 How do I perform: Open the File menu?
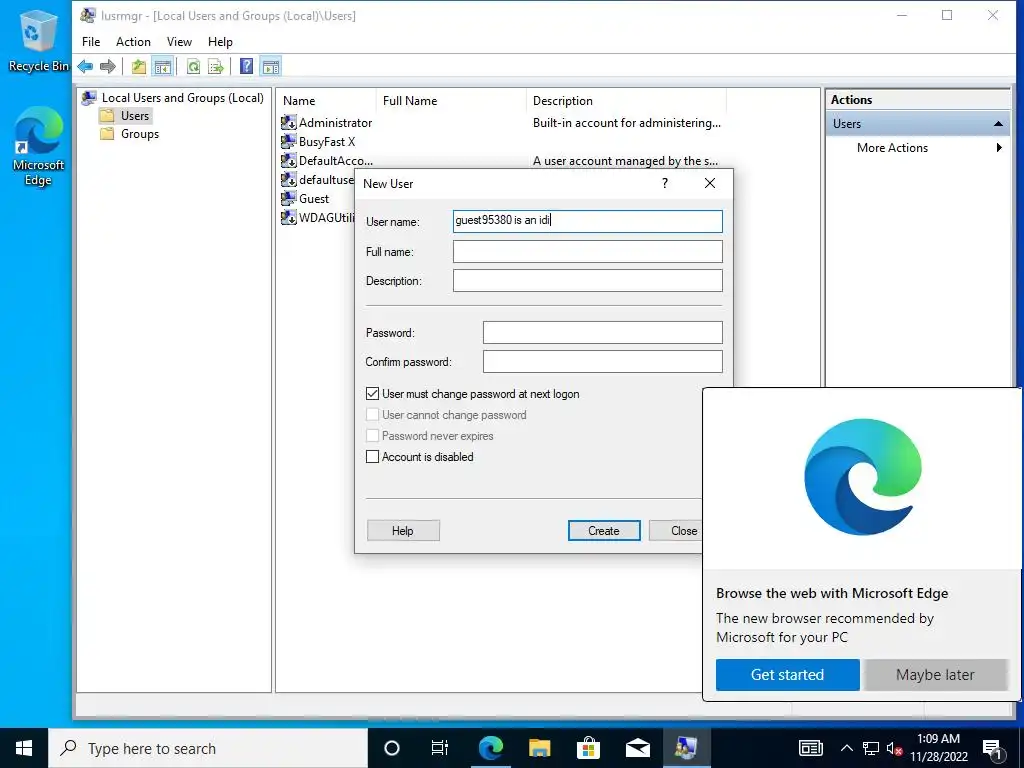[91, 42]
